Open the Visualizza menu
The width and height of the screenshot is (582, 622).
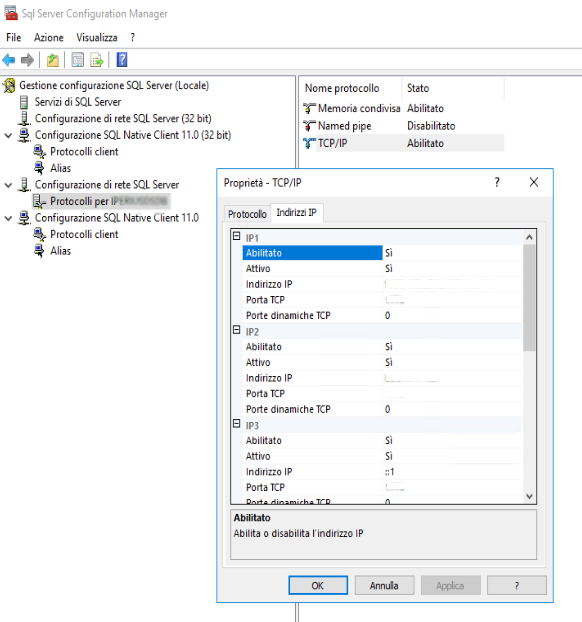click(97, 38)
